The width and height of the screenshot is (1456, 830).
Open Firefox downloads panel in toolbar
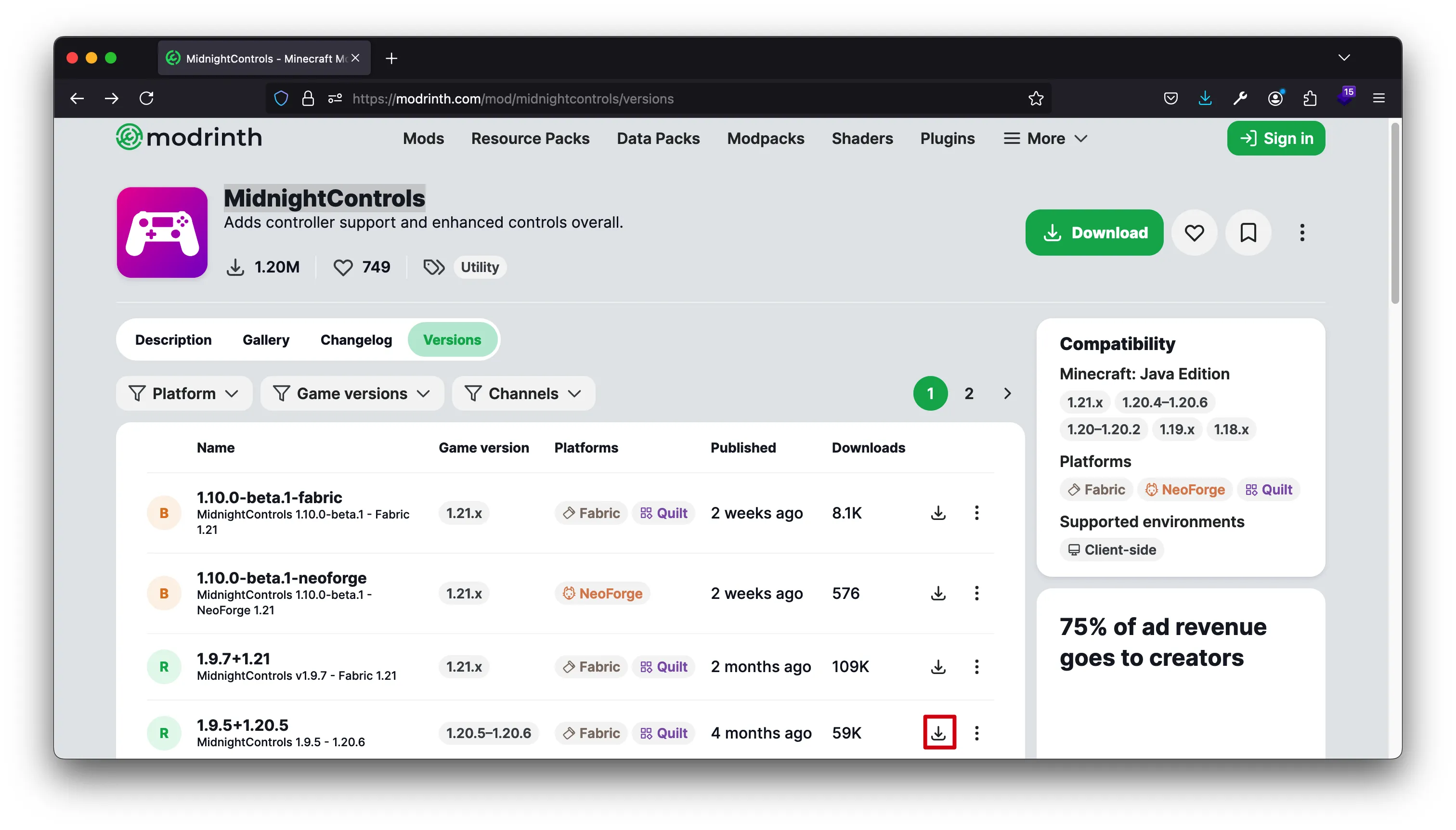tap(1205, 98)
